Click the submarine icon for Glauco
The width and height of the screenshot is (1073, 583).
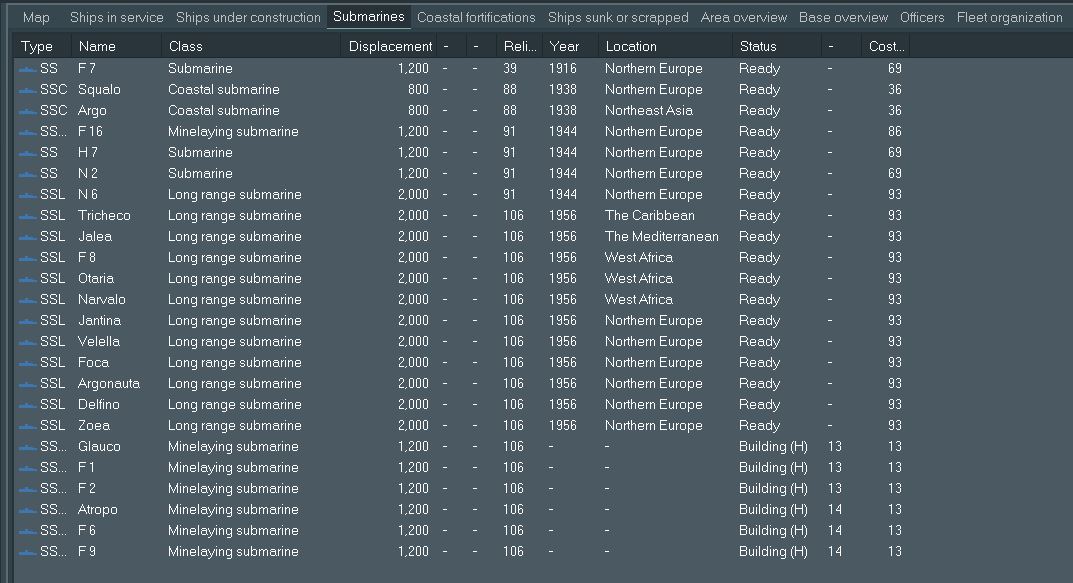coord(27,447)
